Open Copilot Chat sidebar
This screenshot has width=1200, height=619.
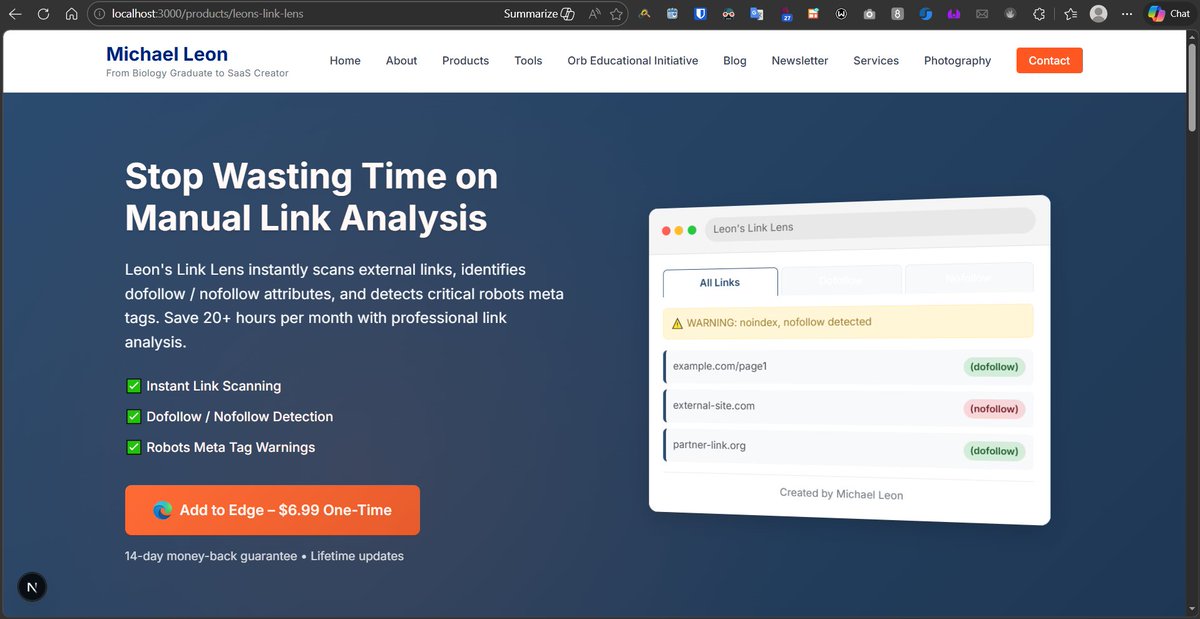1169,14
